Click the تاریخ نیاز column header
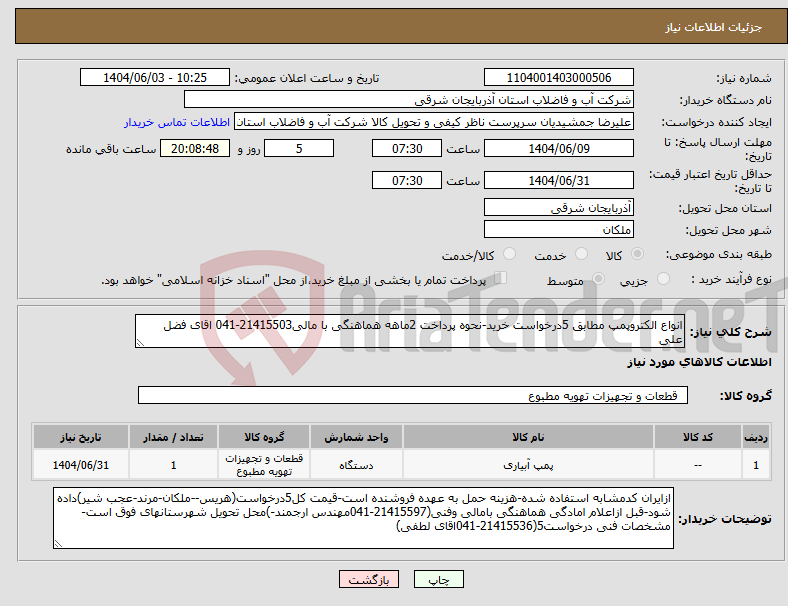This screenshot has height=606, width=788. pyautogui.click(x=81, y=437)
